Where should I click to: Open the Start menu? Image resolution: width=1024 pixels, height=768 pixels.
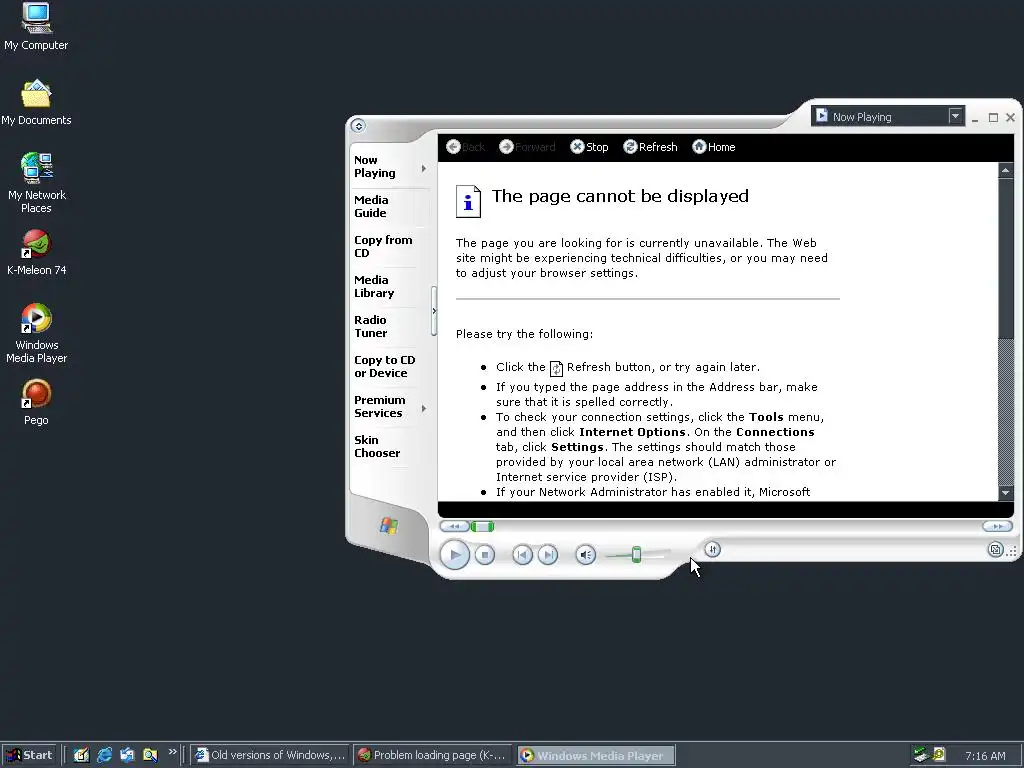29,755
